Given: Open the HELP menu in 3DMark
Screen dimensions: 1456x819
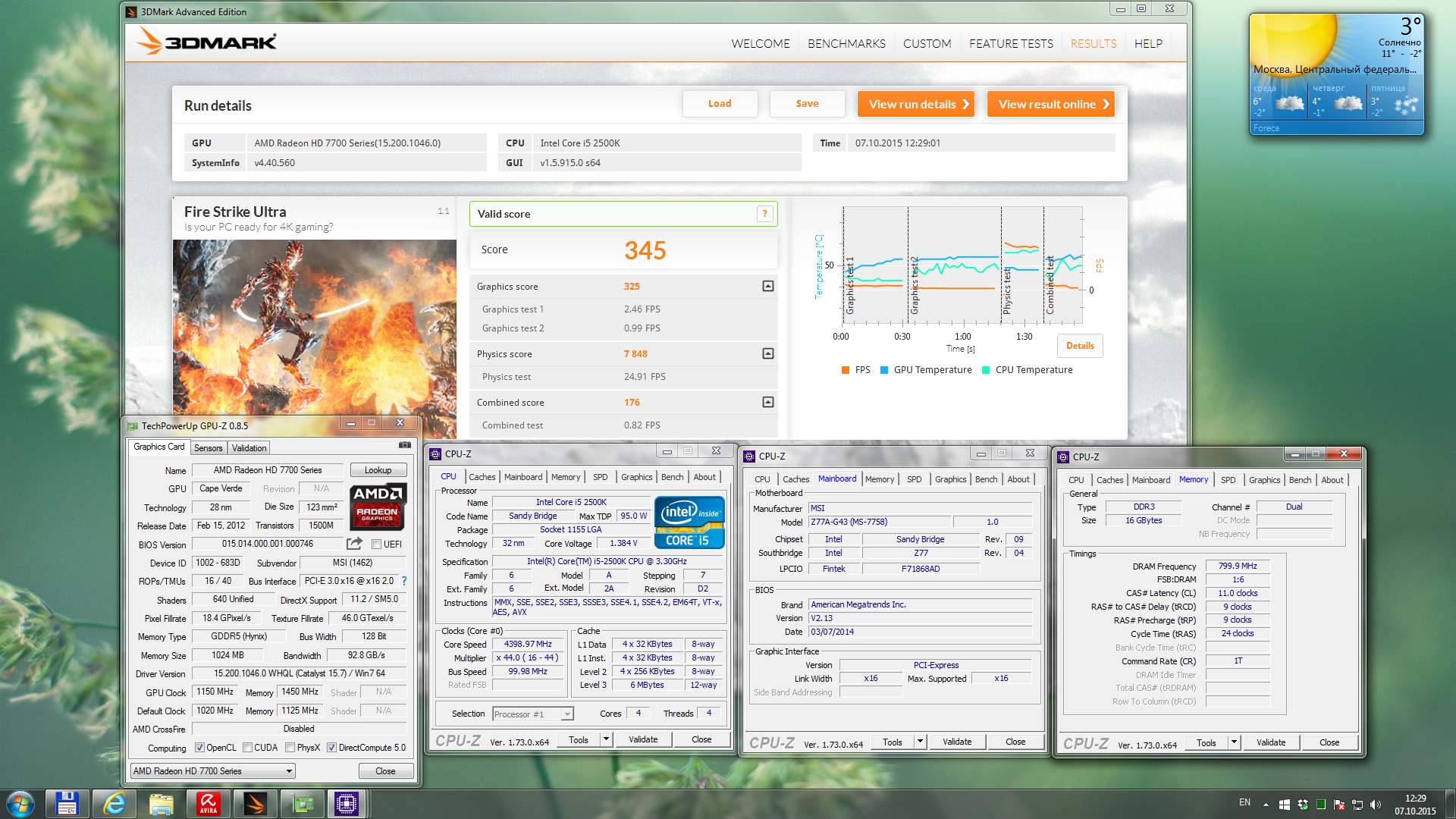Looking at the screenshot, I should (1148, 44).
